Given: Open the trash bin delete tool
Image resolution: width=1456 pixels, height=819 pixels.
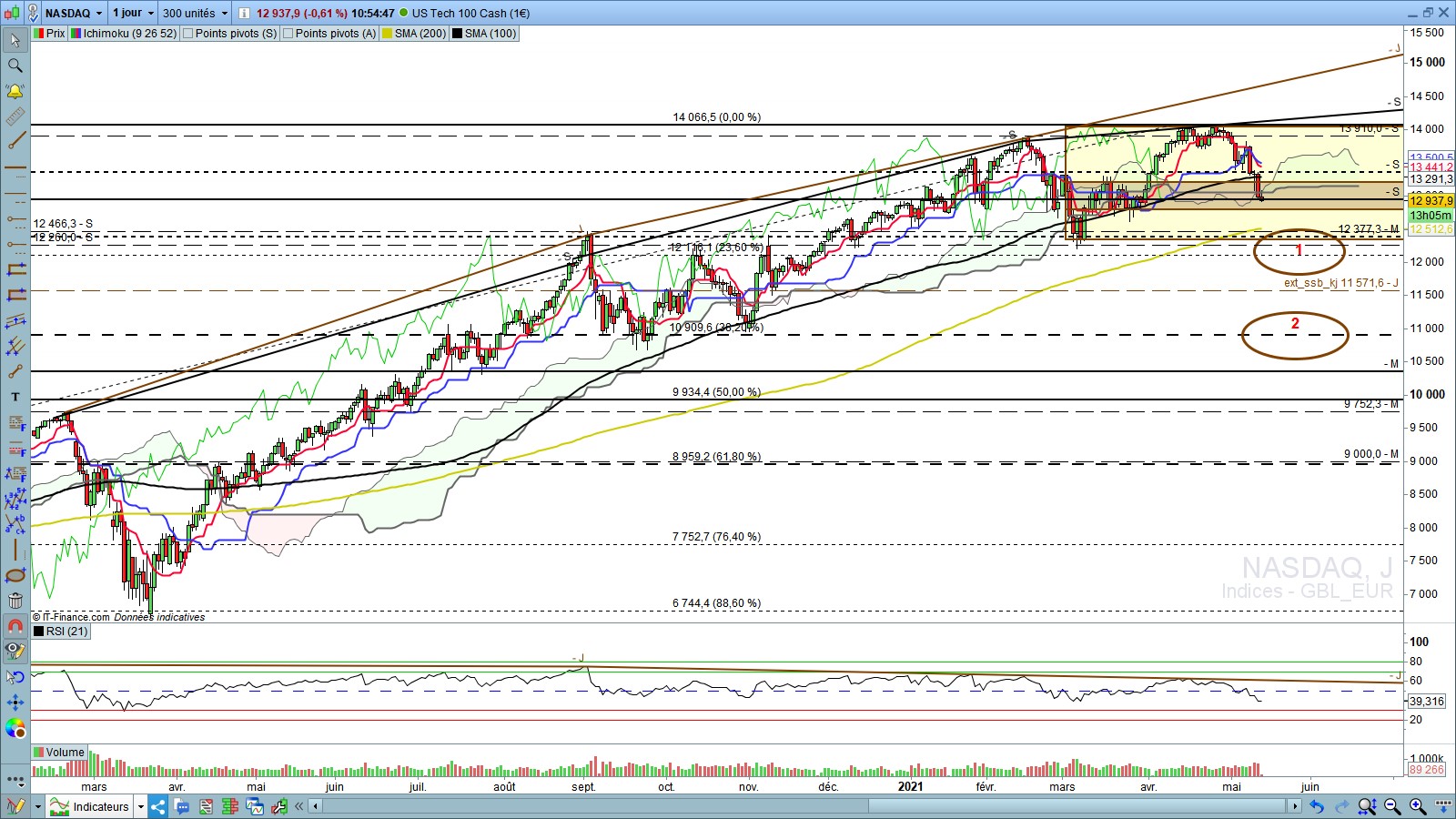Looking at the screenshot, I should click(x=15, y=601).
